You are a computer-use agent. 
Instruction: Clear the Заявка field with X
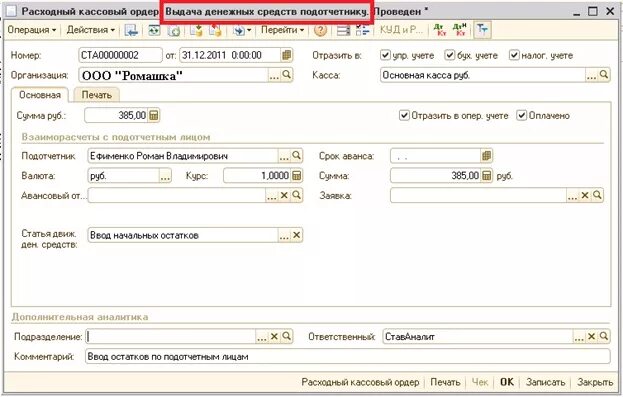point(585,196)
